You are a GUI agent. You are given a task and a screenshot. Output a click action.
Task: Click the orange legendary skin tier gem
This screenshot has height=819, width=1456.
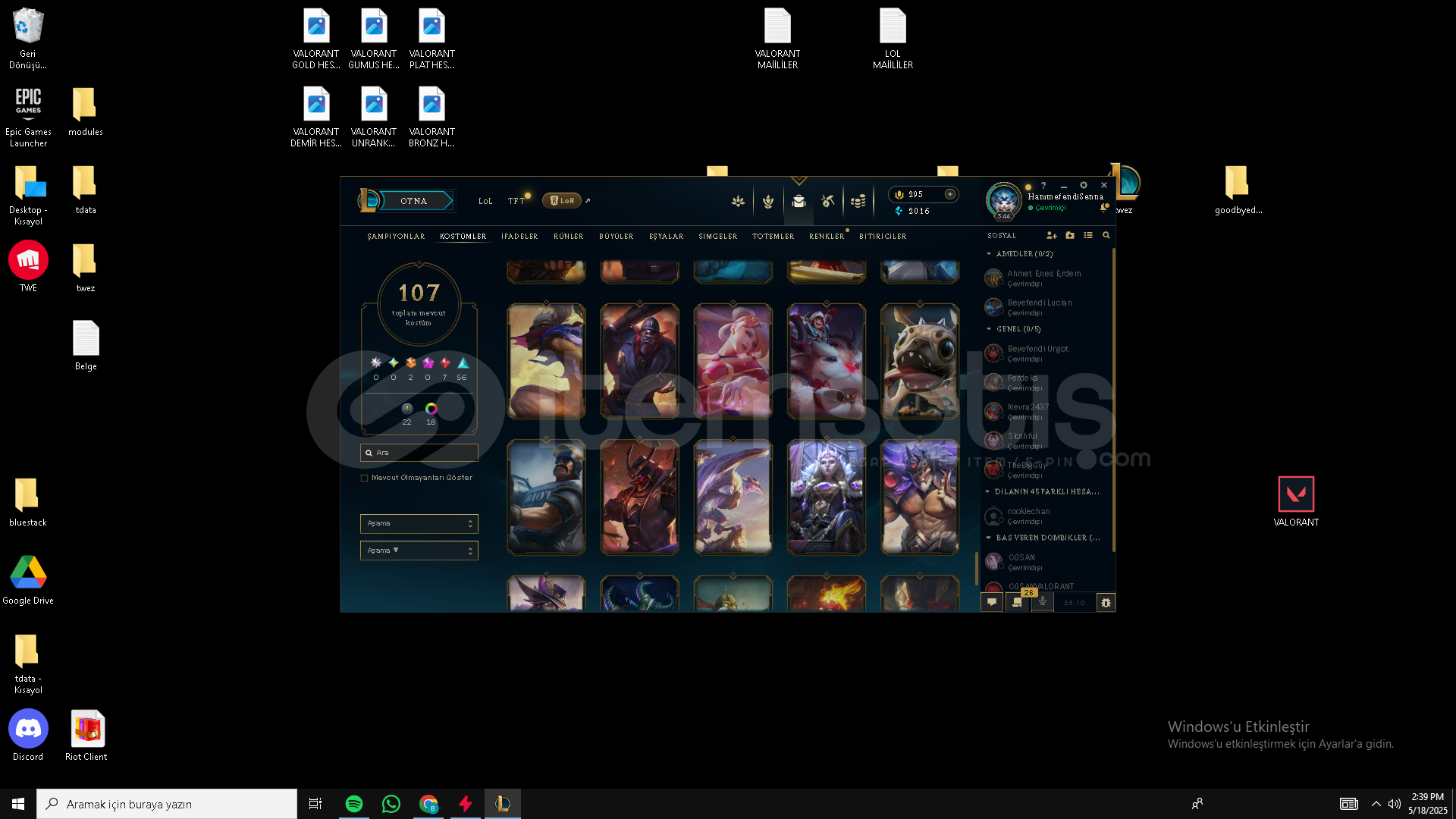click(411, 363)
